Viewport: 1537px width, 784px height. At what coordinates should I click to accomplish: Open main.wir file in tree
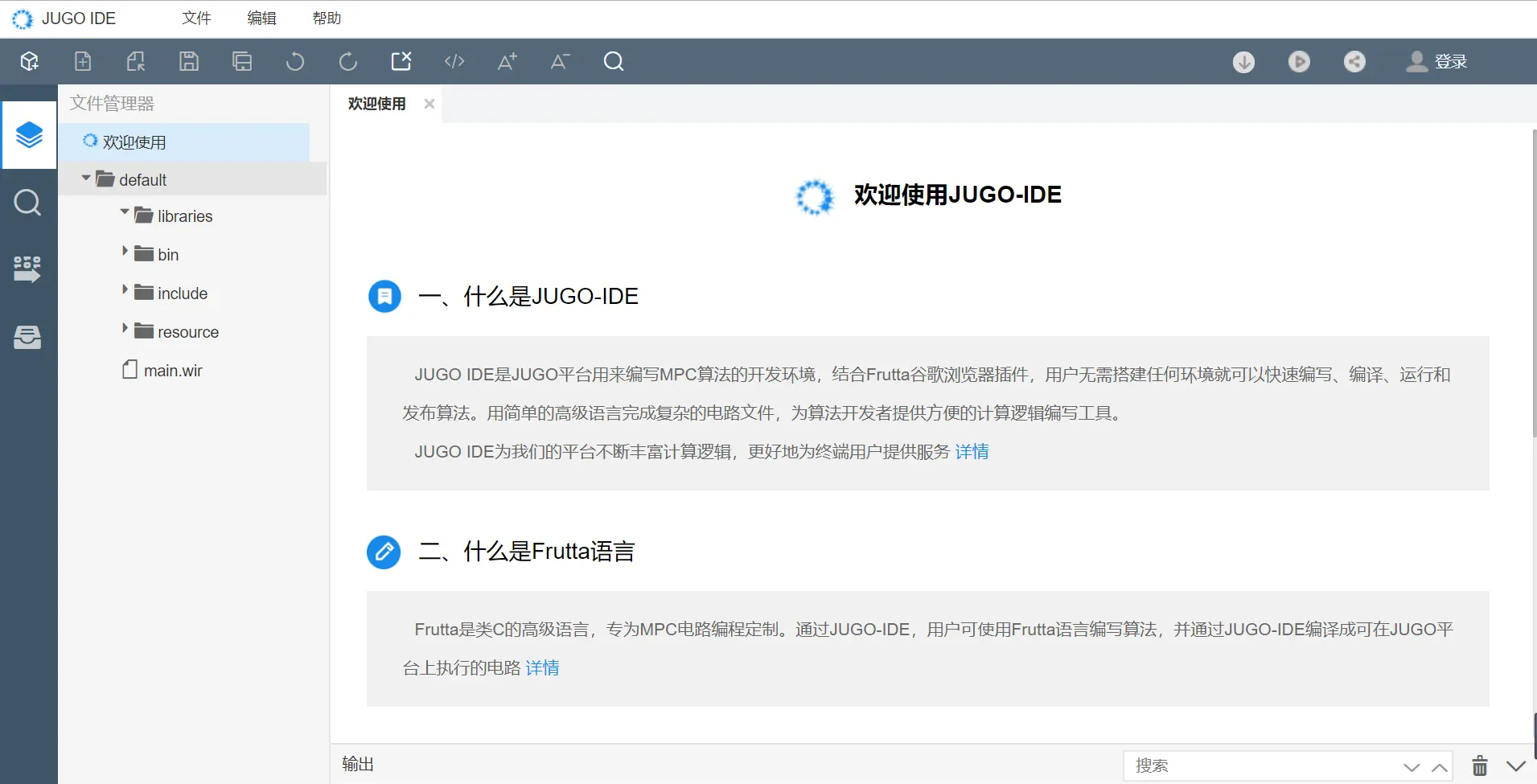(173, 371)
